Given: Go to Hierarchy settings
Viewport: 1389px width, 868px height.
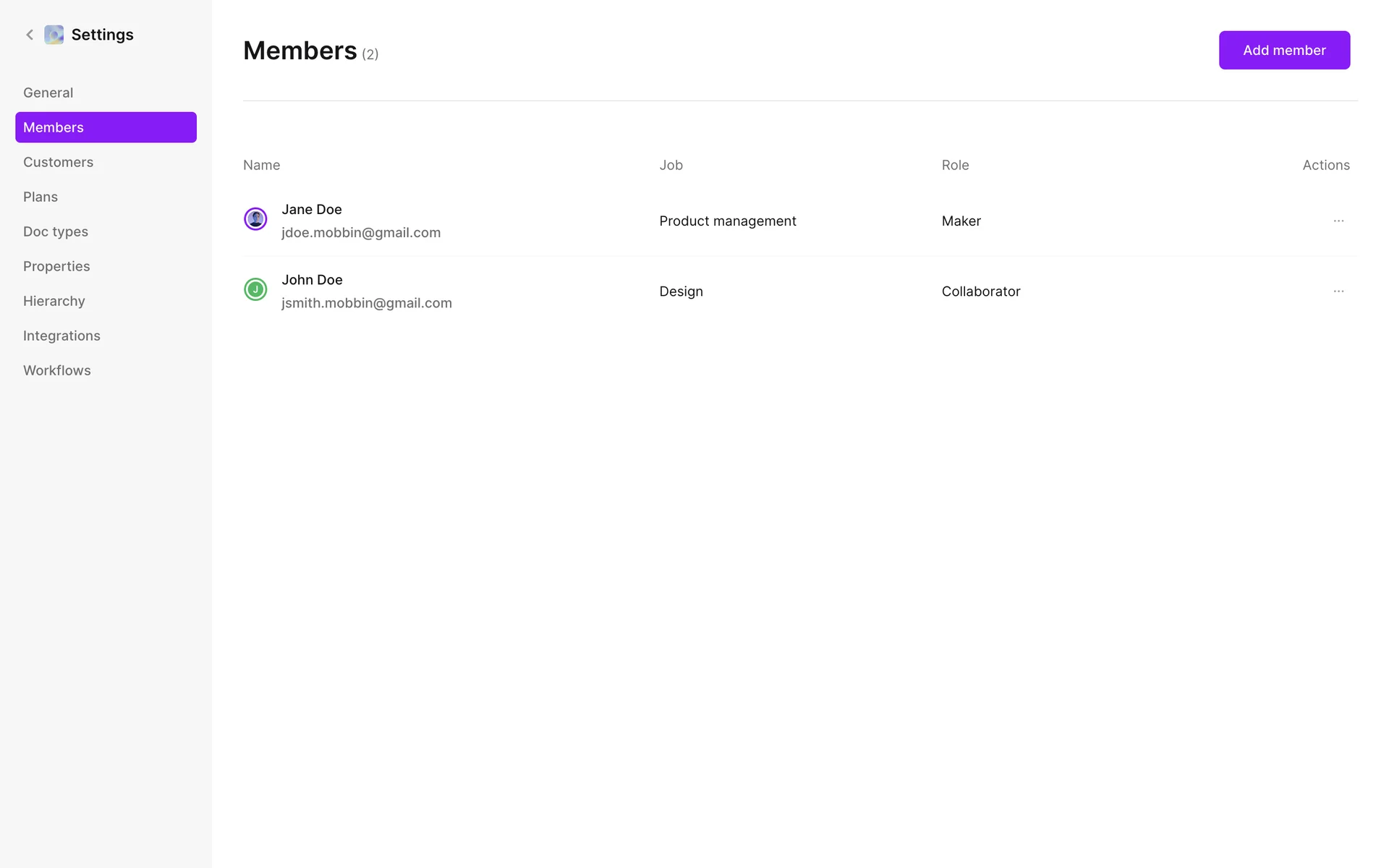Looking at the screenshot, I should coord(54,301).
